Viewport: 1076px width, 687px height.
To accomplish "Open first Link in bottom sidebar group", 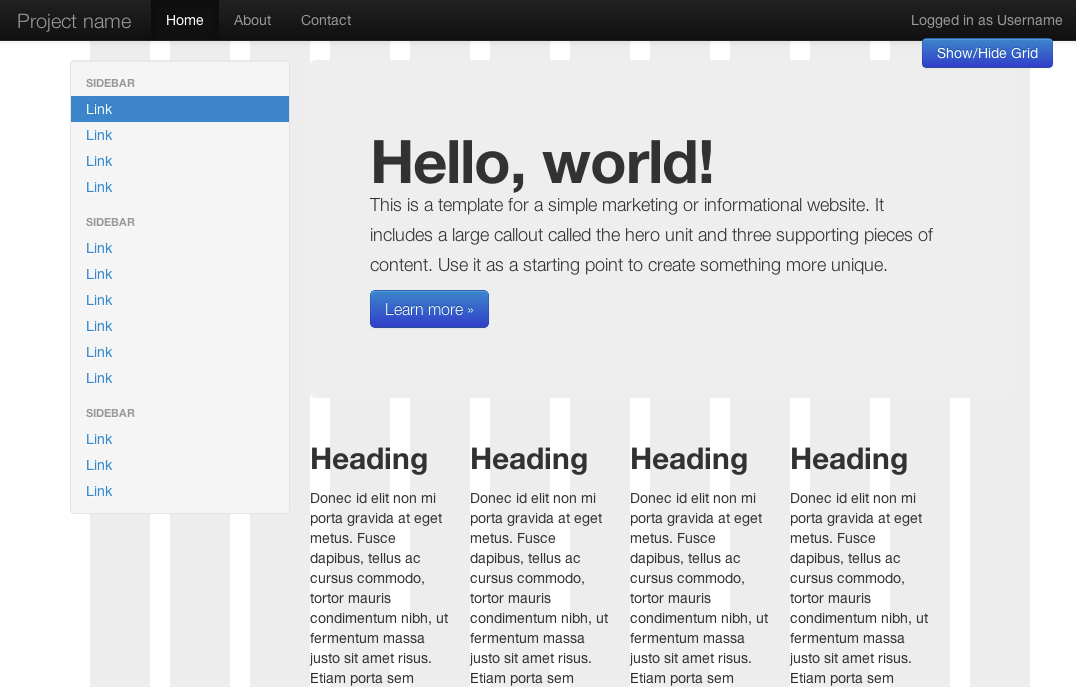I will point(99,439).
